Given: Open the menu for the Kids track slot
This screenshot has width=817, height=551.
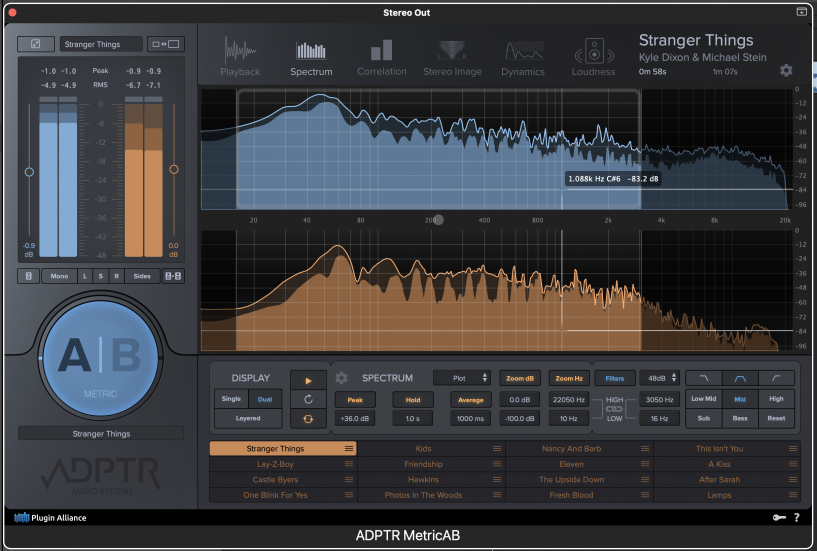Looking at the screenshot, I should tap(496, 449).
